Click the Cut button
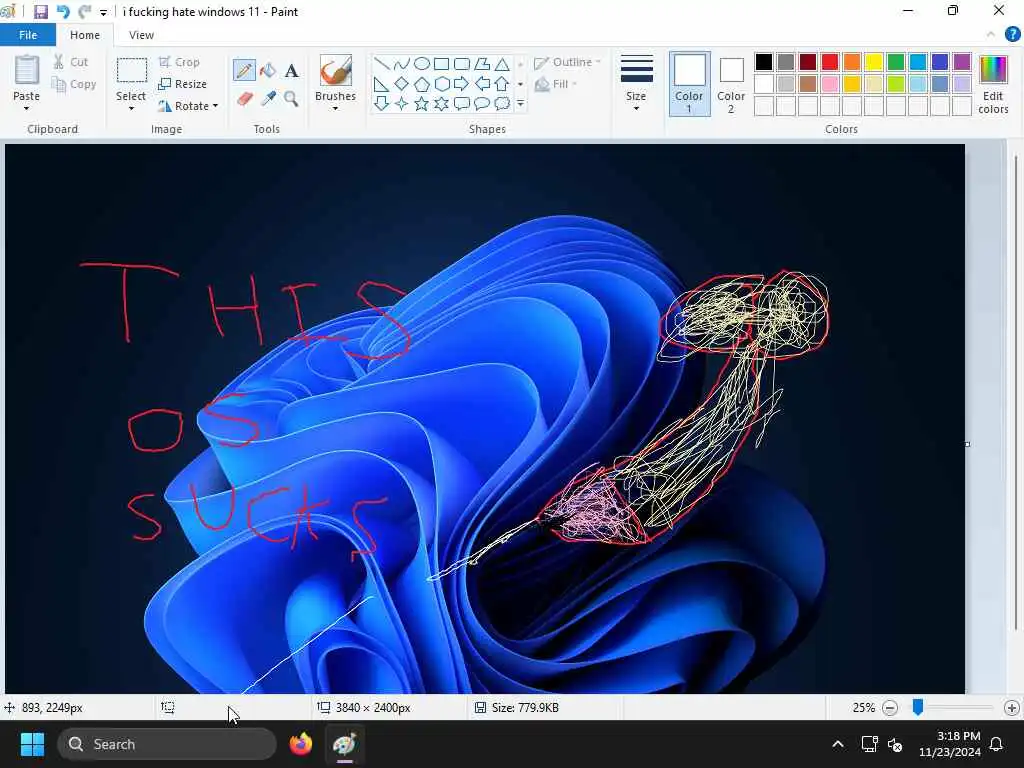 click(x=71, y=62)
